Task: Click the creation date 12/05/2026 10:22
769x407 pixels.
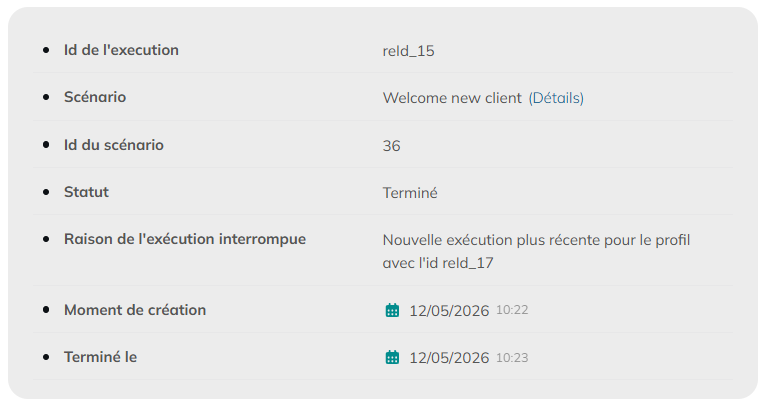Action: tap(468, 310)
